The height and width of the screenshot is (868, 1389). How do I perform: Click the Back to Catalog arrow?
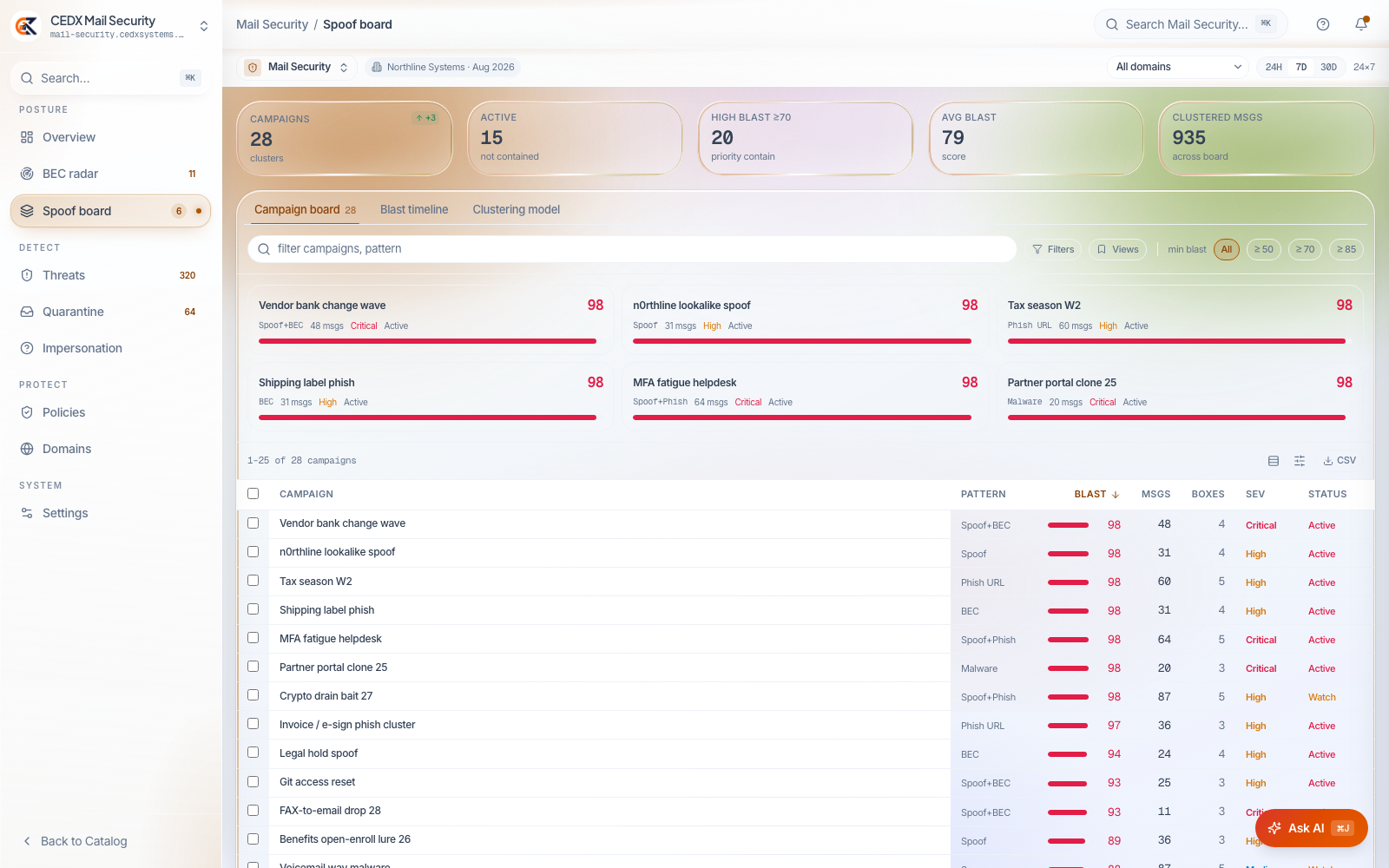coord(27,841)
